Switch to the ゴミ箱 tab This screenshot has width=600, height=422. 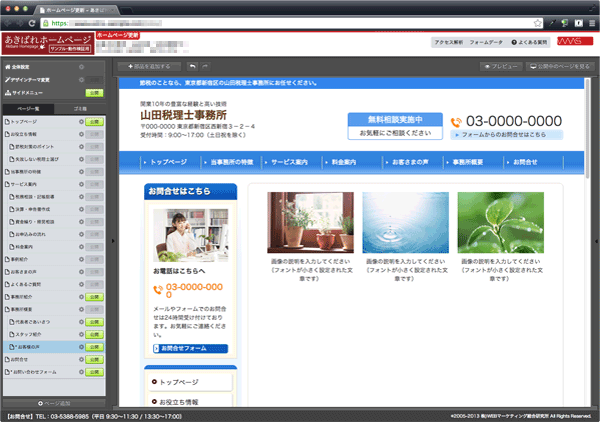[81, 107]
